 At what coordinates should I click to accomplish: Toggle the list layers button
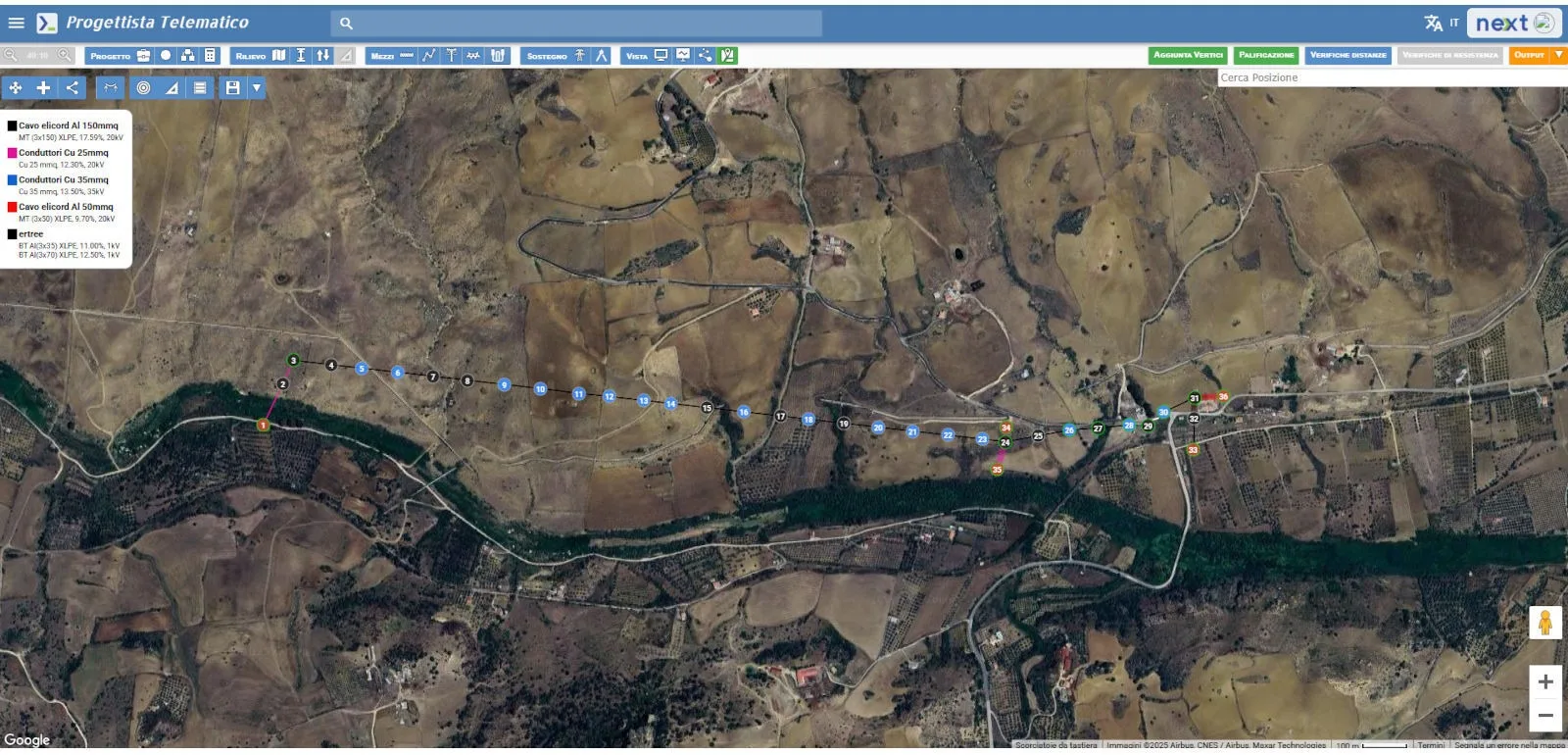point(200,88)
